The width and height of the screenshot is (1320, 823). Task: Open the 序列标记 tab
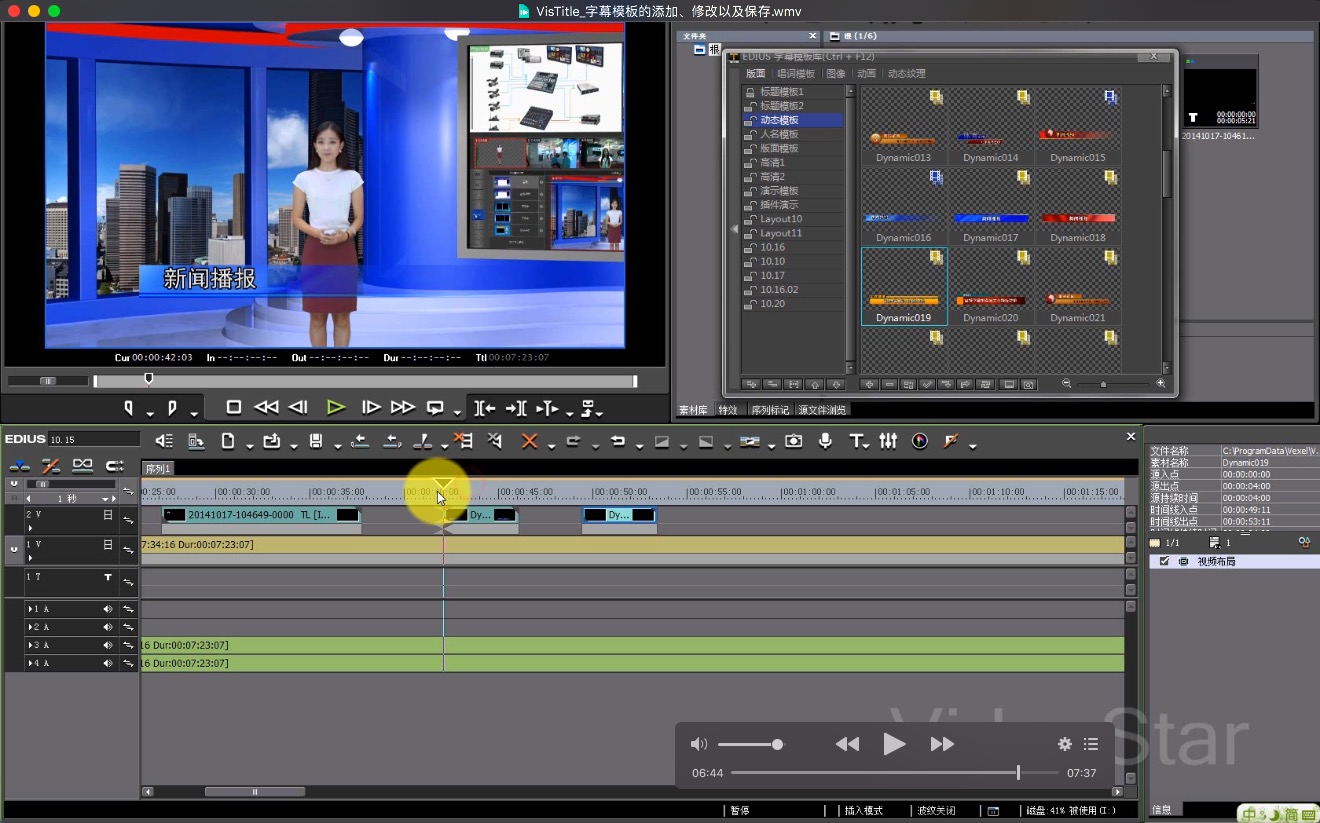point(769,410)
